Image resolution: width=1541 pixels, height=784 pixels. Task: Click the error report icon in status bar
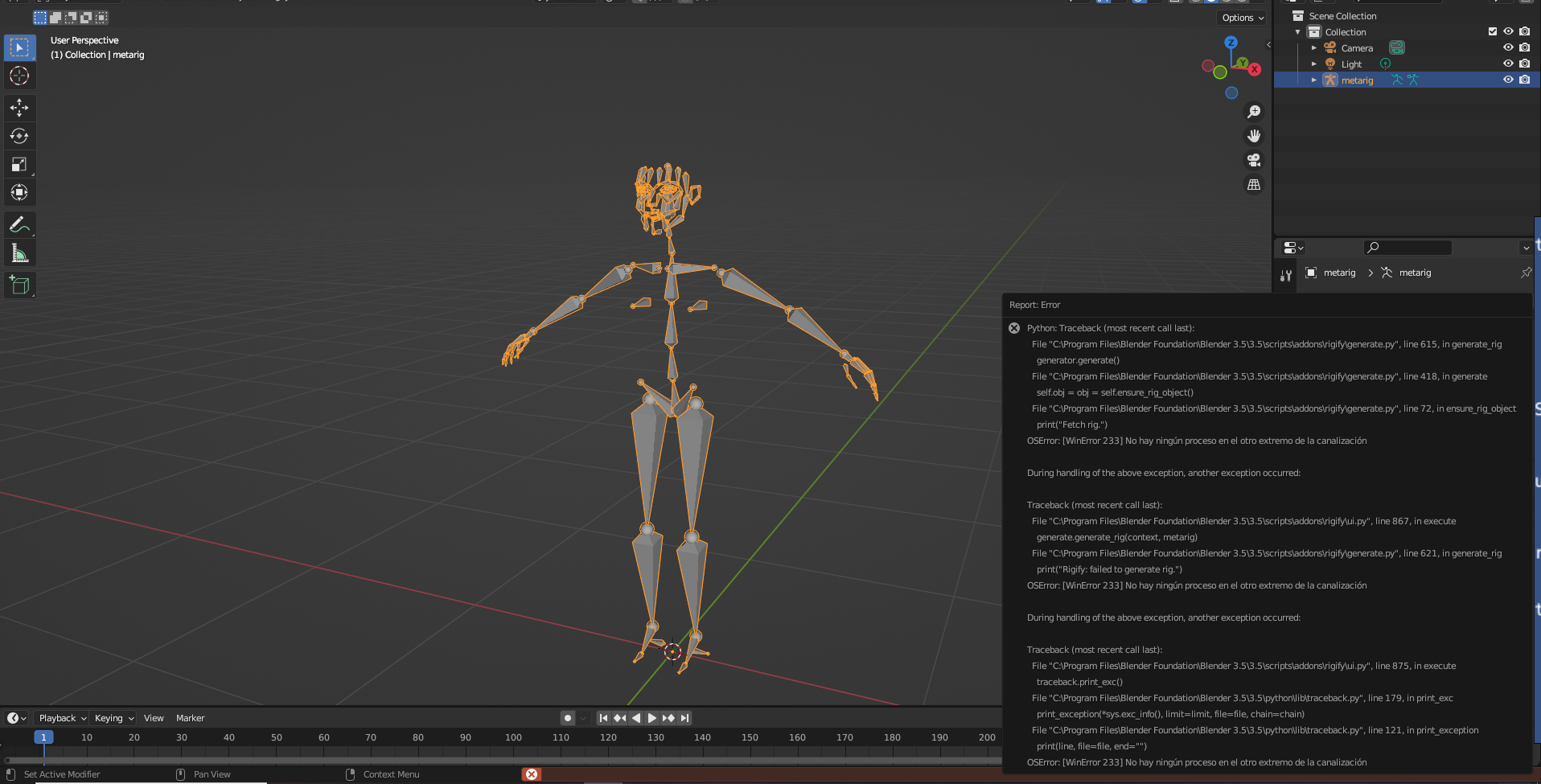click(531, 774)
